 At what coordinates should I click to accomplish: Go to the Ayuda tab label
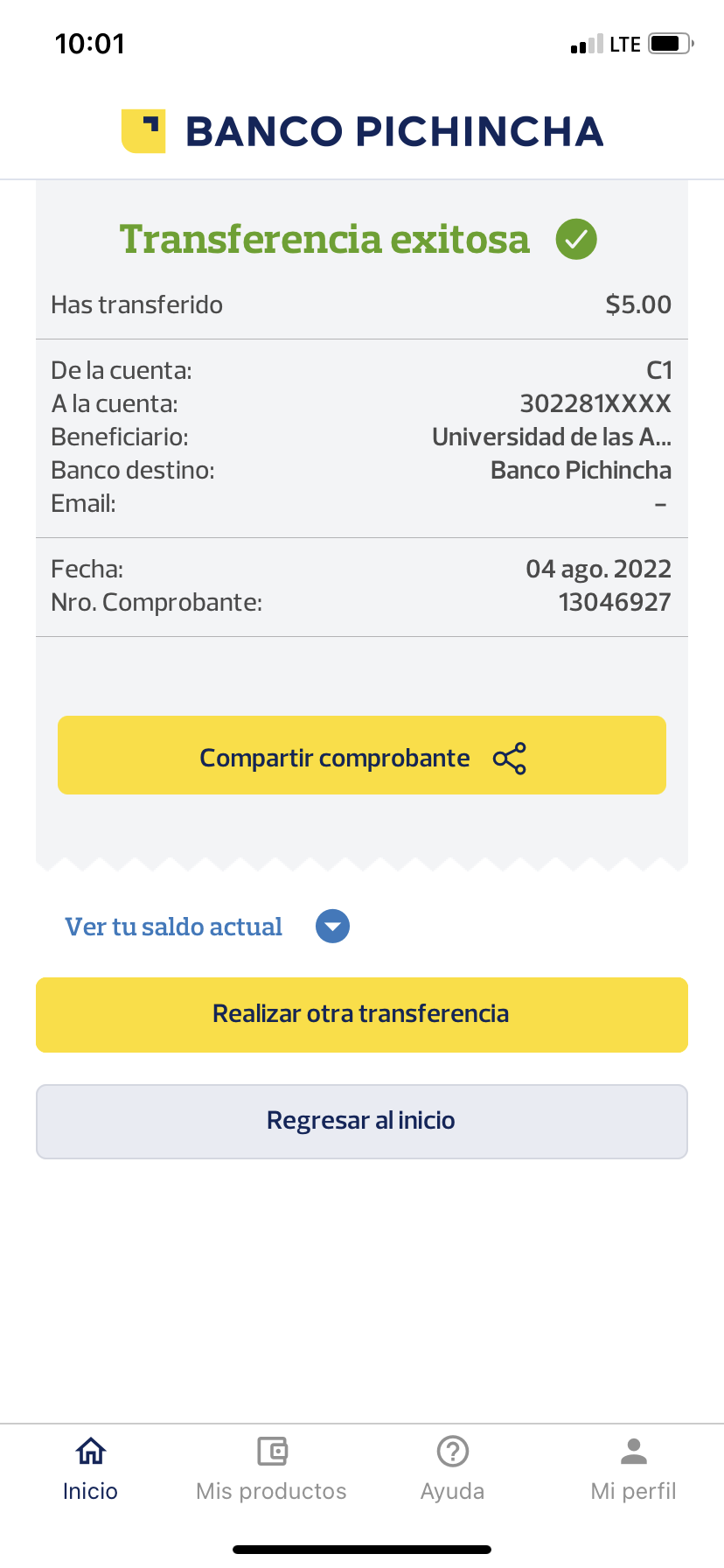pos(453,1491)
